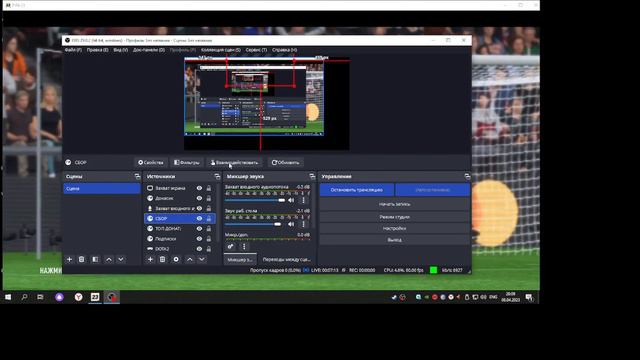Lock the СБОР source
Image resolution: width=640 pixels, height=360 pixels.
(x=209, y=218)
